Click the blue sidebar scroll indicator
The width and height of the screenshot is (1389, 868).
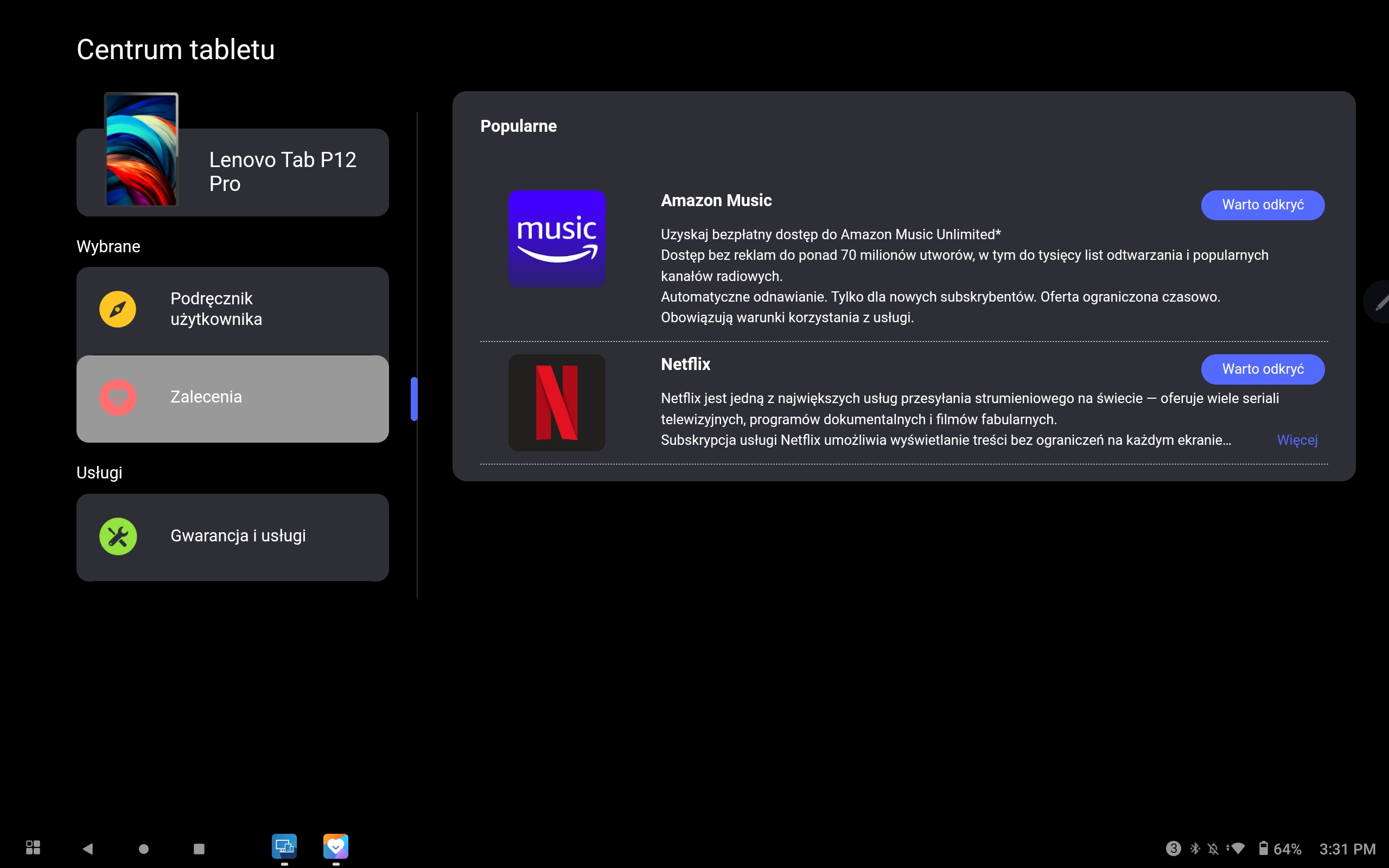[414, 399]
